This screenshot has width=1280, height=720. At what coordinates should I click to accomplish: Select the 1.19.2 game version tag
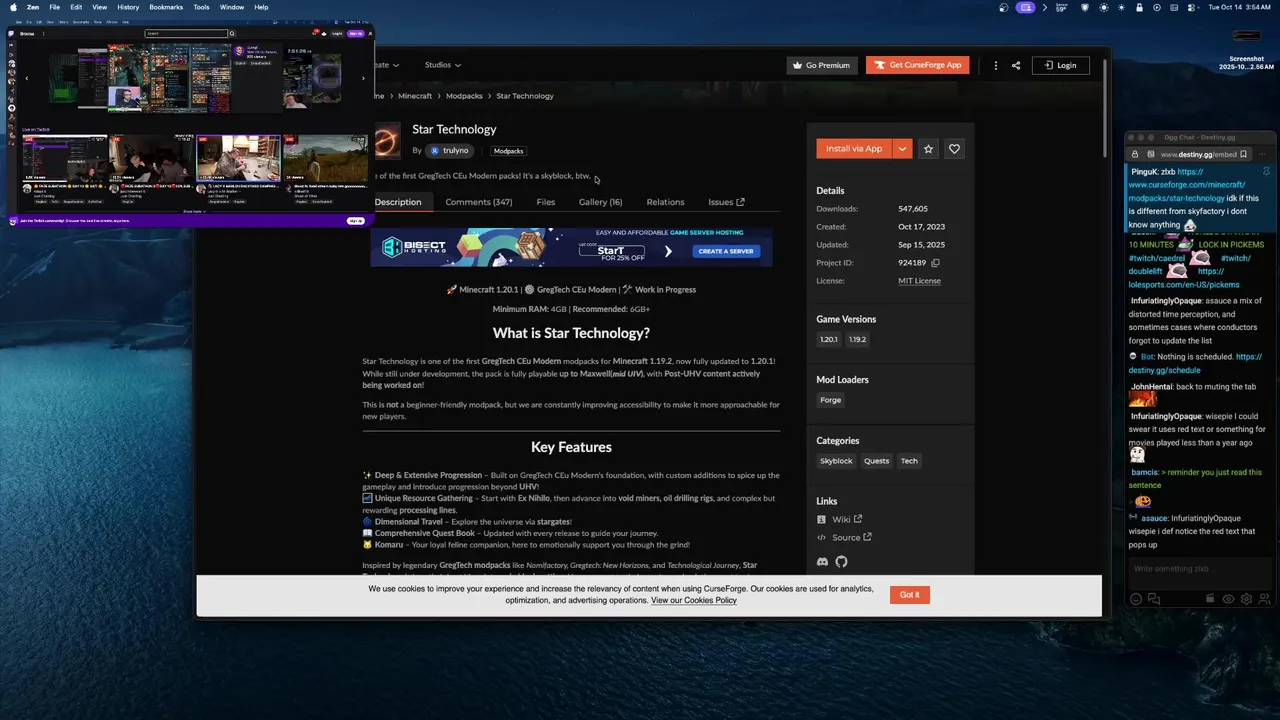click(858, 340)
